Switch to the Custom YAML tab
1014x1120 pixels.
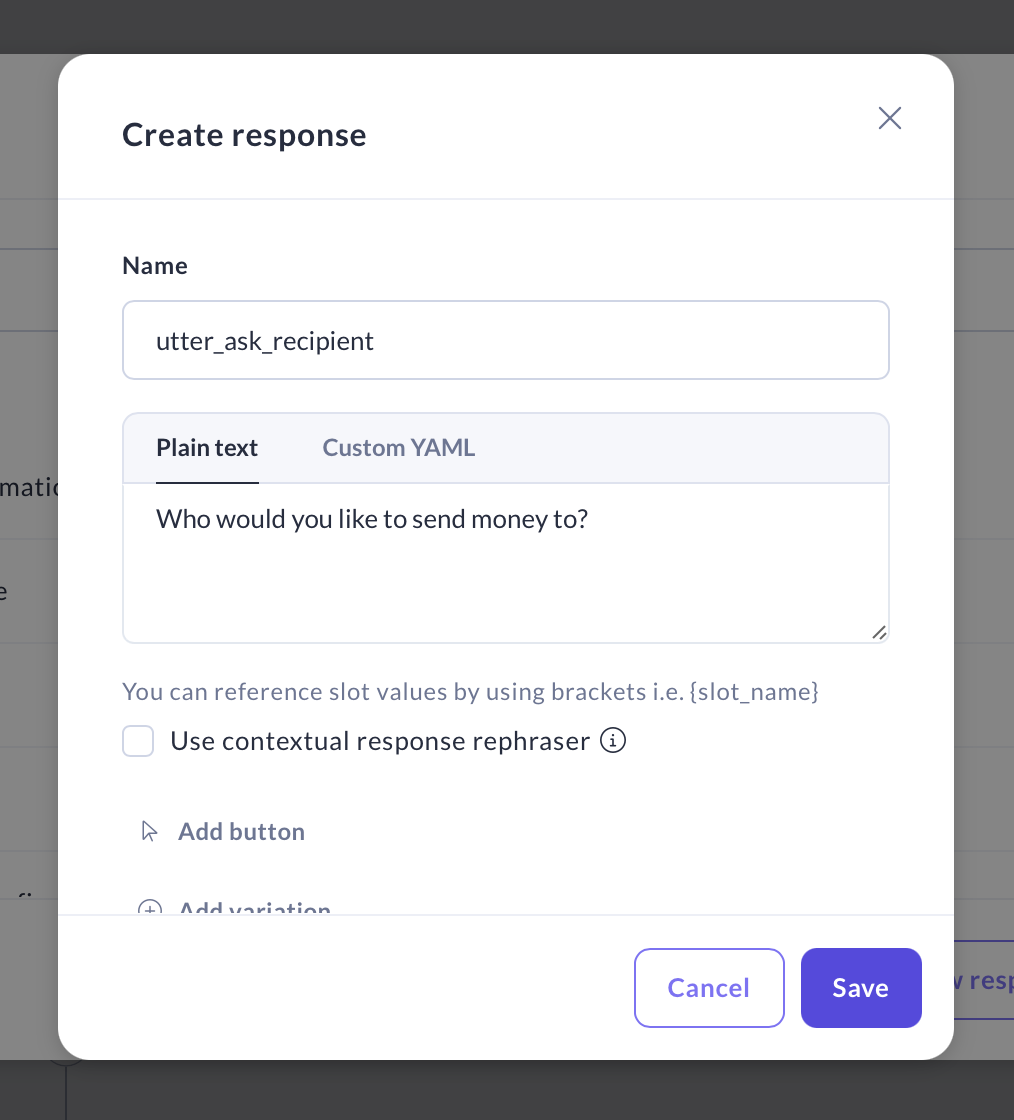pyautogui.click(x=398, y=448)
